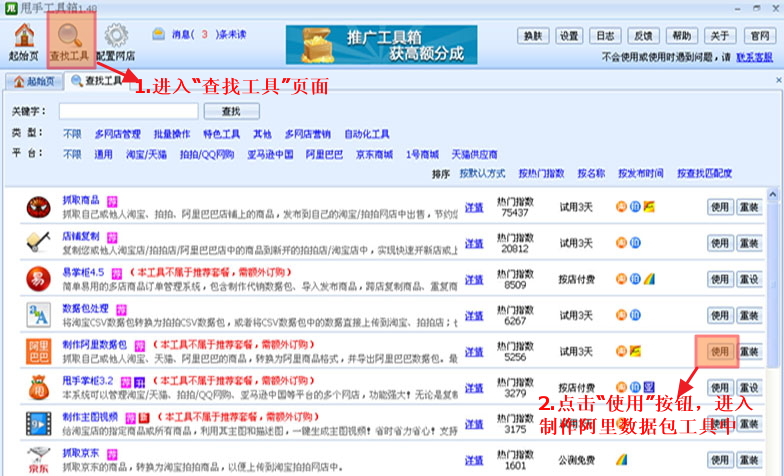
Task: Open 详情 for 抓取商品
Action: (474, 208)
